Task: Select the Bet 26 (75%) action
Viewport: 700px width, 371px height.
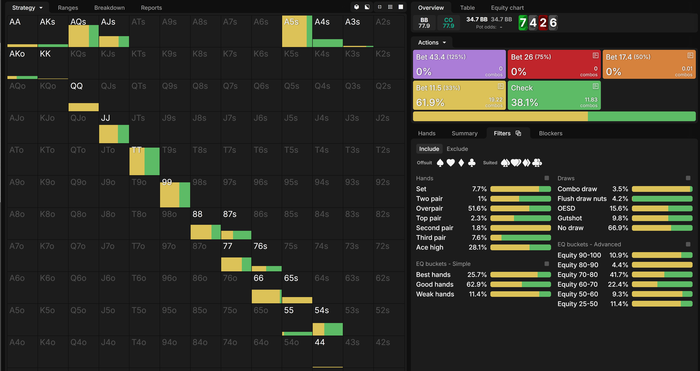Action: [554, 65]
